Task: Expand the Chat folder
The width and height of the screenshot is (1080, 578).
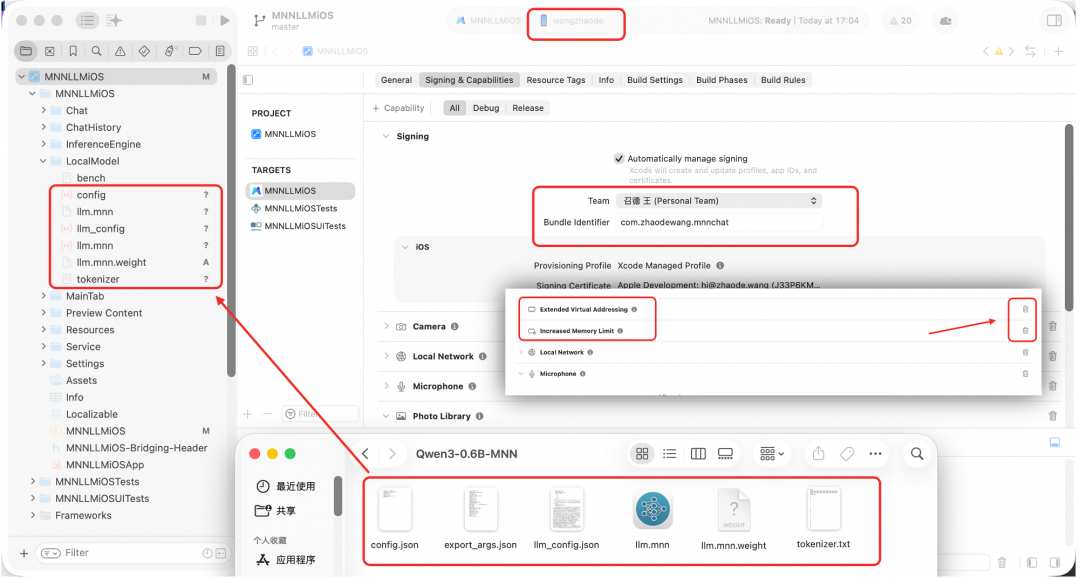Action: click(x=43, y=110)
